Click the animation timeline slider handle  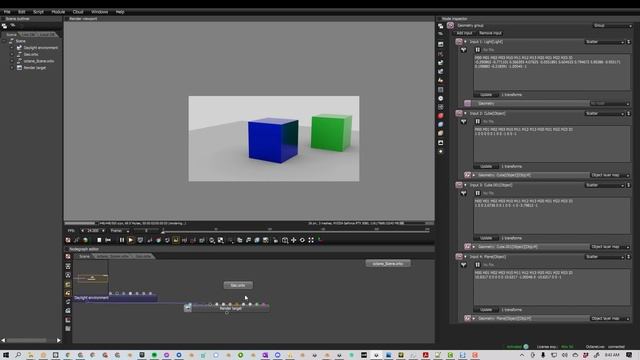tap(163, 231)
